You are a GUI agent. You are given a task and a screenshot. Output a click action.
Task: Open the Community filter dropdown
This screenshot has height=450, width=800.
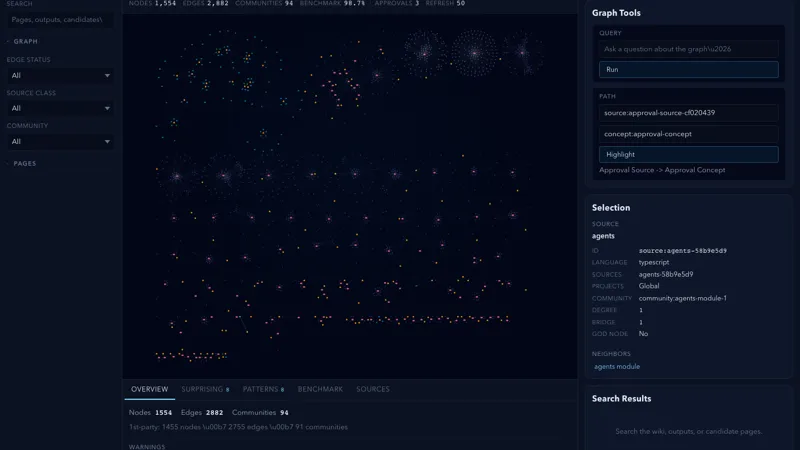60,141
